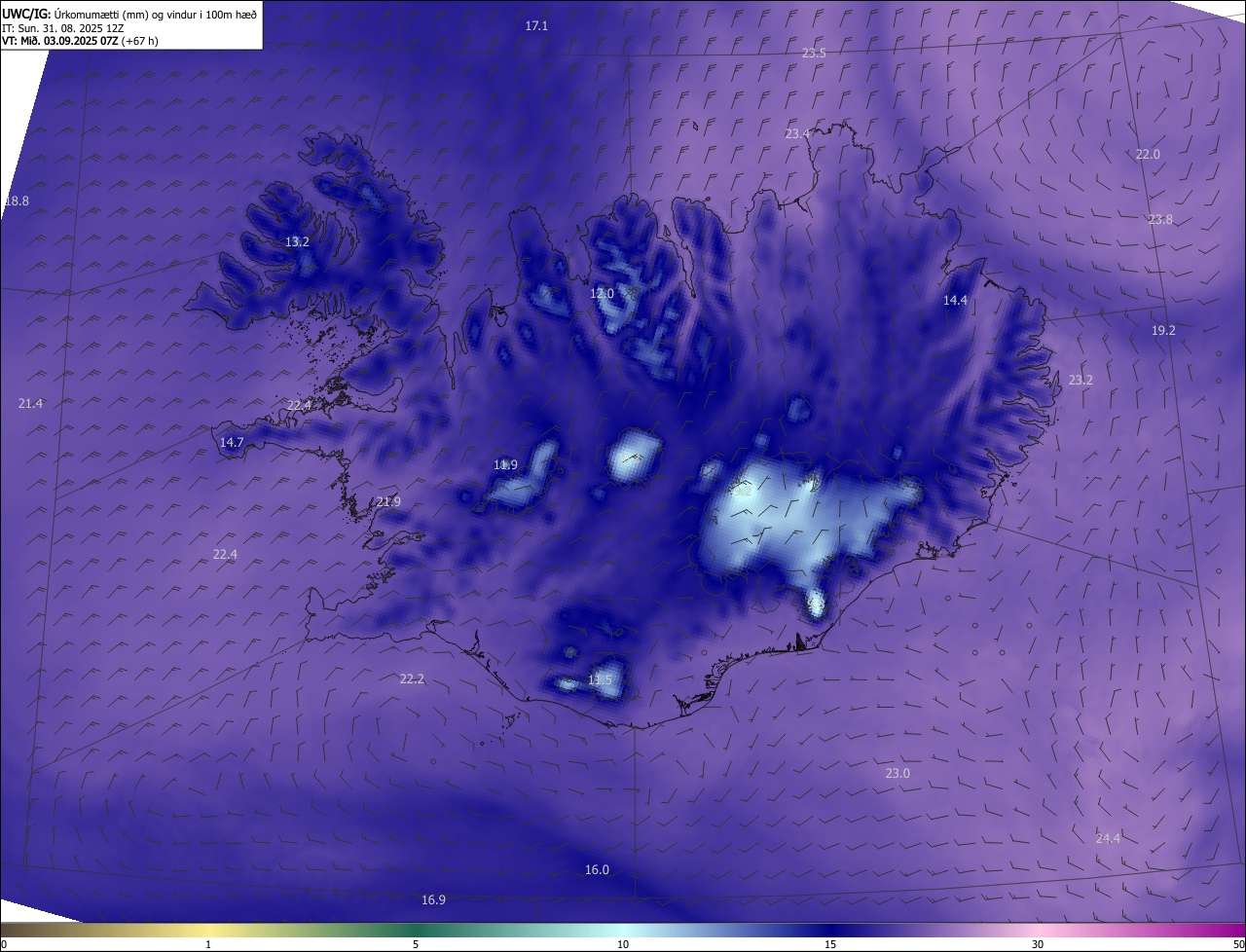Viewport: 1246px width, 952px height.
Task: Click the 23.0 value on the map
Action: (x=898, y=774)
